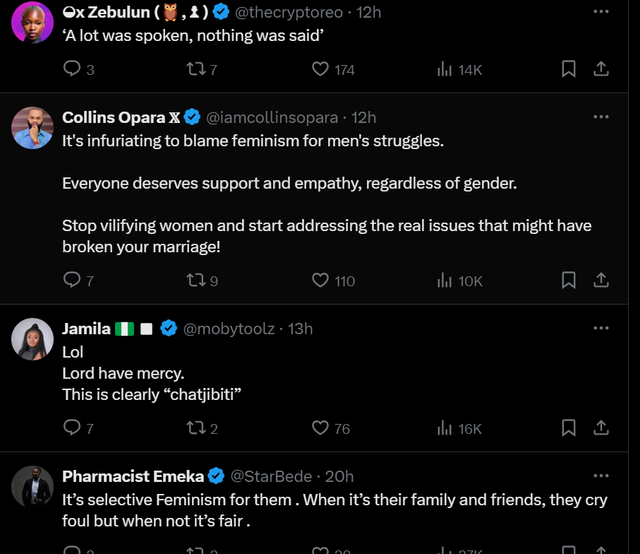The width and height of the screenshot is (640, 554).
Task: Open more options for Pharmacist Emeka's tweet
Action: 601,476
